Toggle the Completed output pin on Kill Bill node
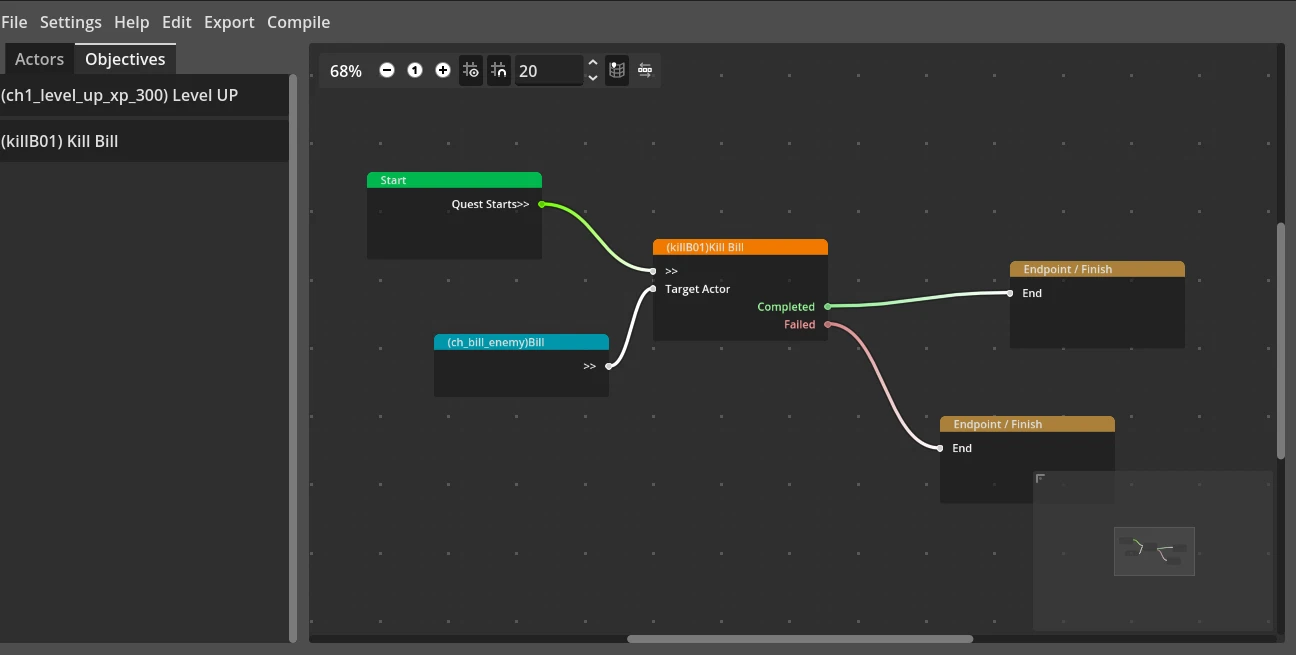1296x655 pixels. pos(826,307)
